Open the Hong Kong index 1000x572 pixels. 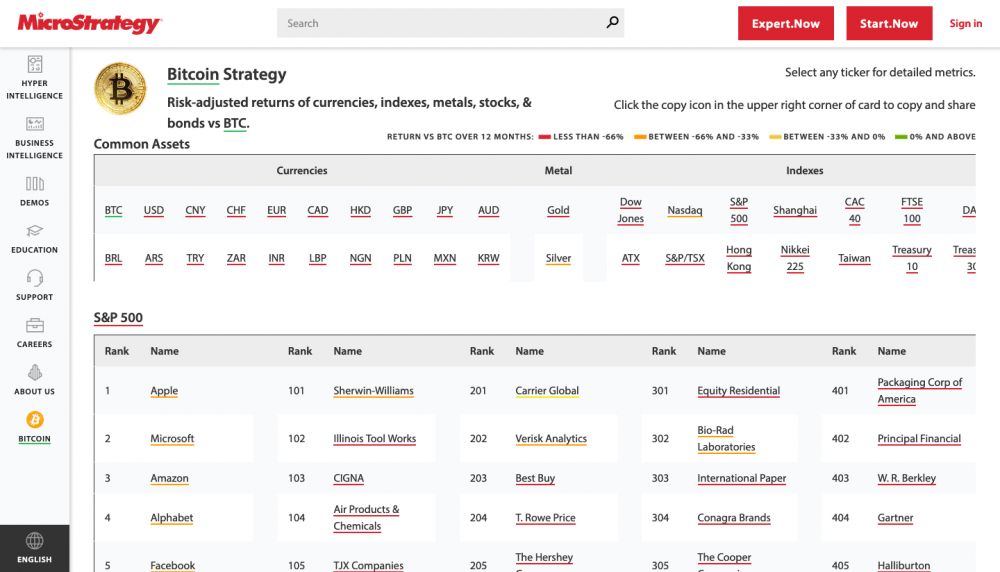739,258
